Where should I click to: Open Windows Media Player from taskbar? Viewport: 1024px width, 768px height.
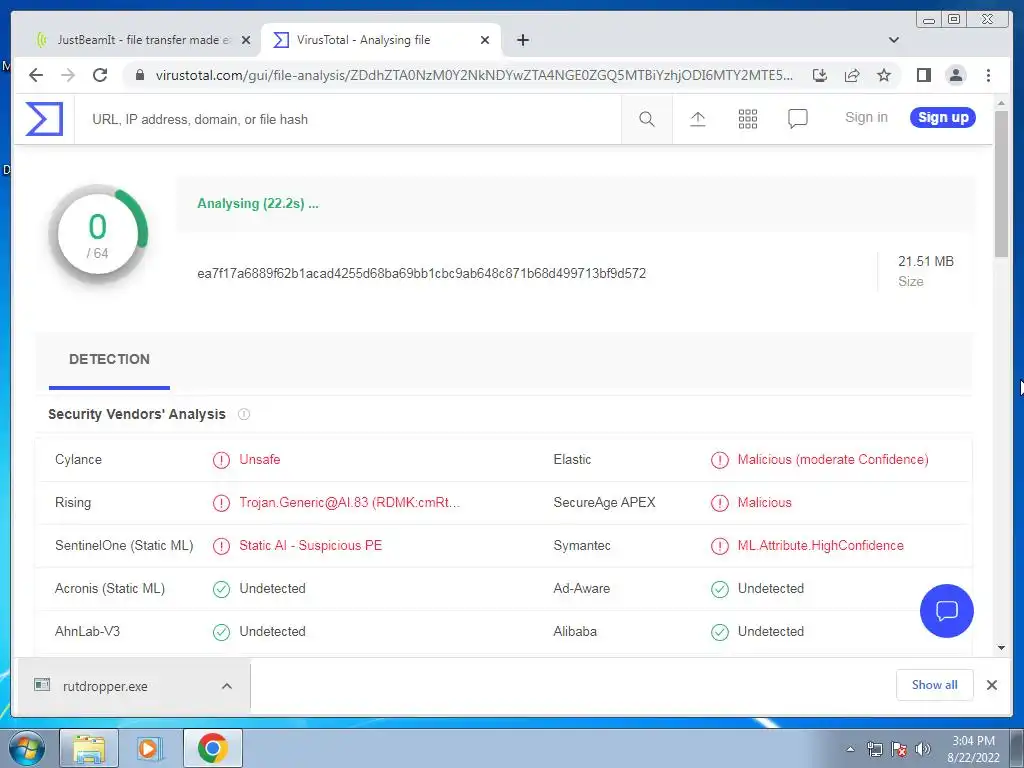click(x=149, y=748)
